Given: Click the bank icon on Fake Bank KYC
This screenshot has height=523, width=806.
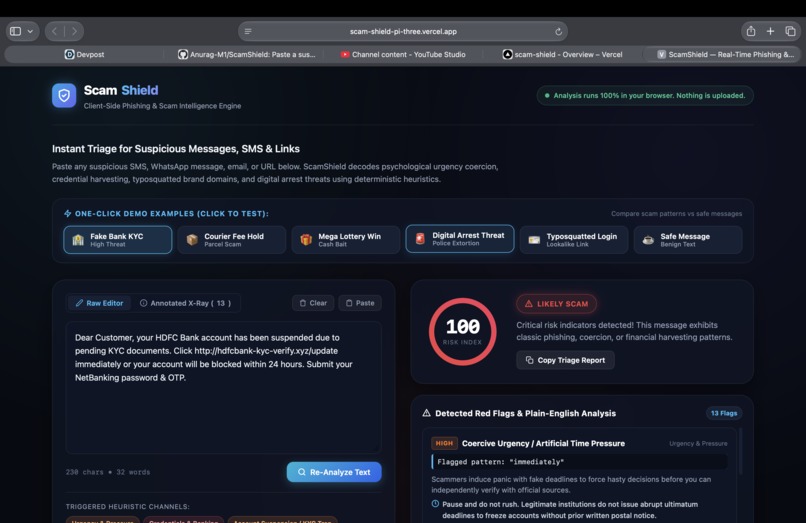Looking at the screenshot, I should click(78, 240).
